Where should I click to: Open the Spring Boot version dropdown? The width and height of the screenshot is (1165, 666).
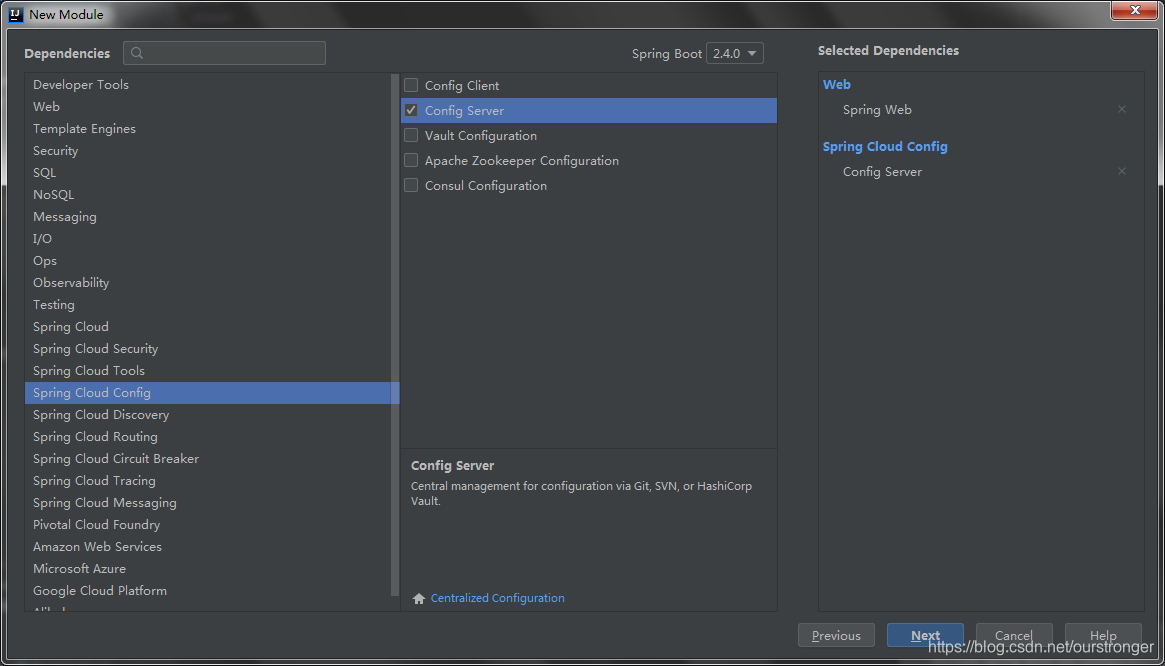735,54
